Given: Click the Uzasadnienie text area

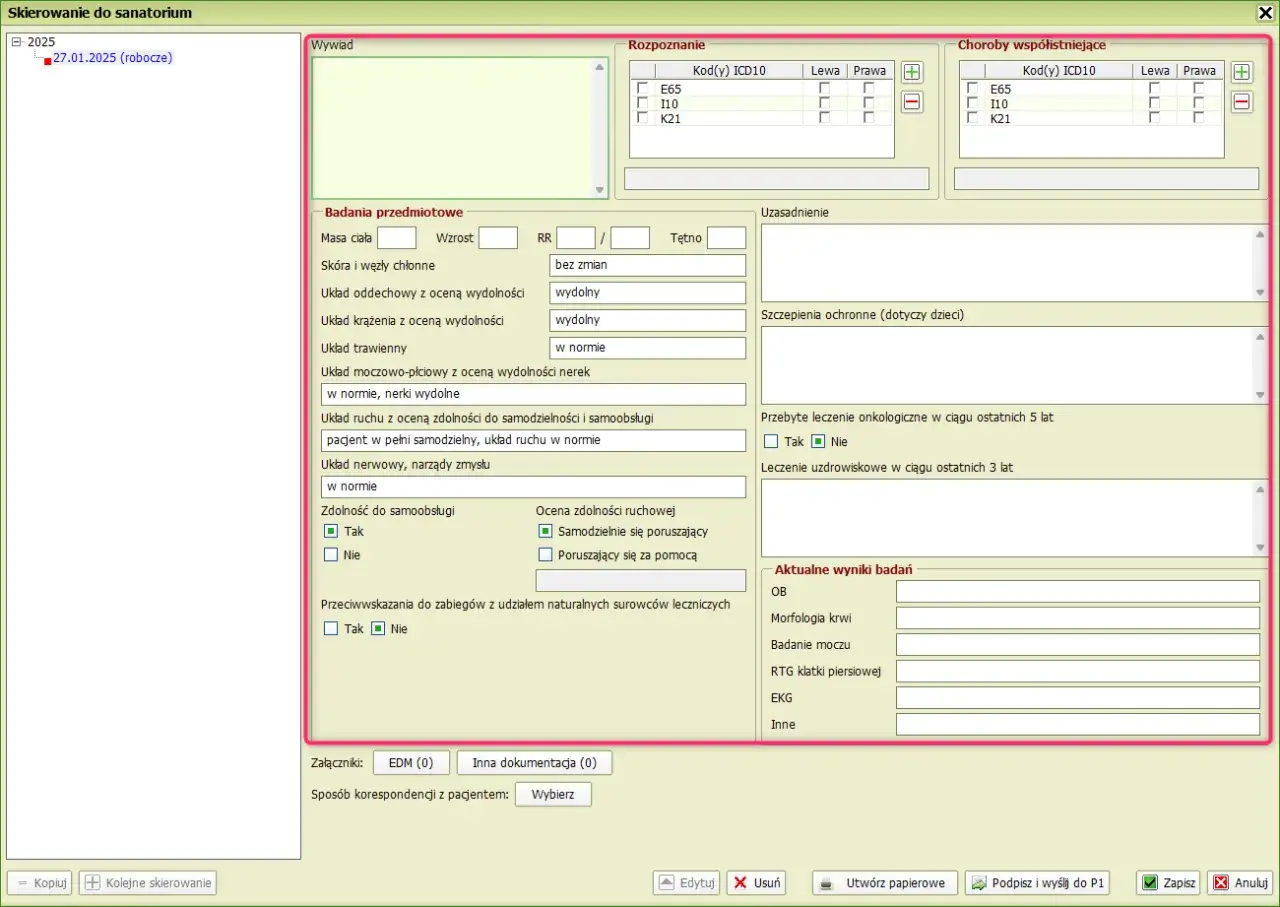Looking at the screenshot, I should point(1015,263).
